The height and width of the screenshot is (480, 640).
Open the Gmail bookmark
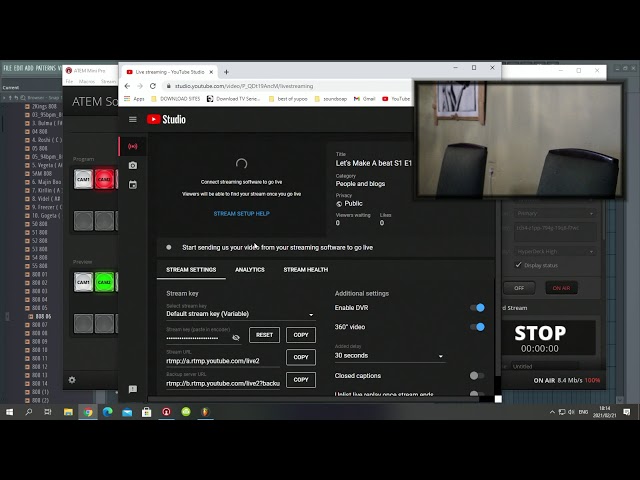(364, 99)
